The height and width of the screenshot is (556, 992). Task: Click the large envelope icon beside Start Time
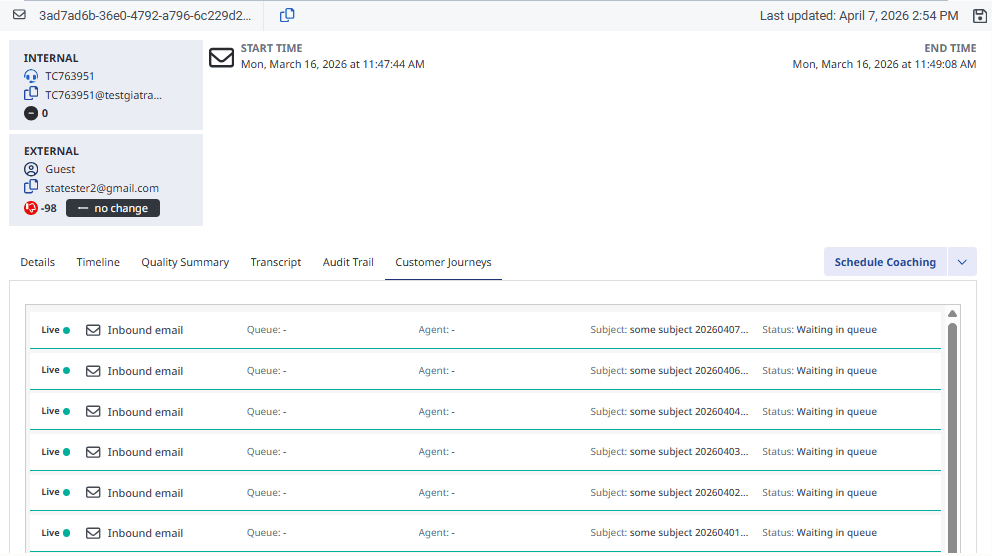tap(221, 58)
